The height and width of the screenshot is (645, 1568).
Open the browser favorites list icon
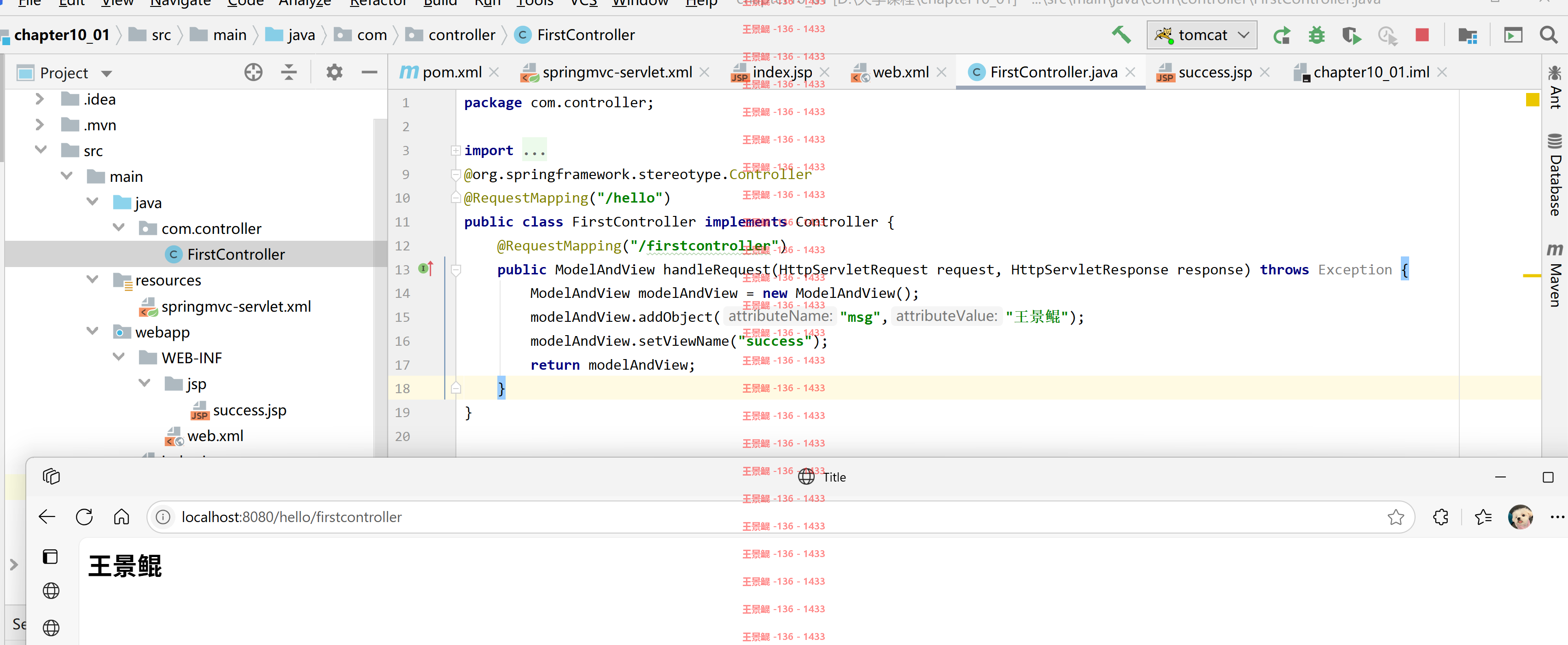pos(1483,517)
